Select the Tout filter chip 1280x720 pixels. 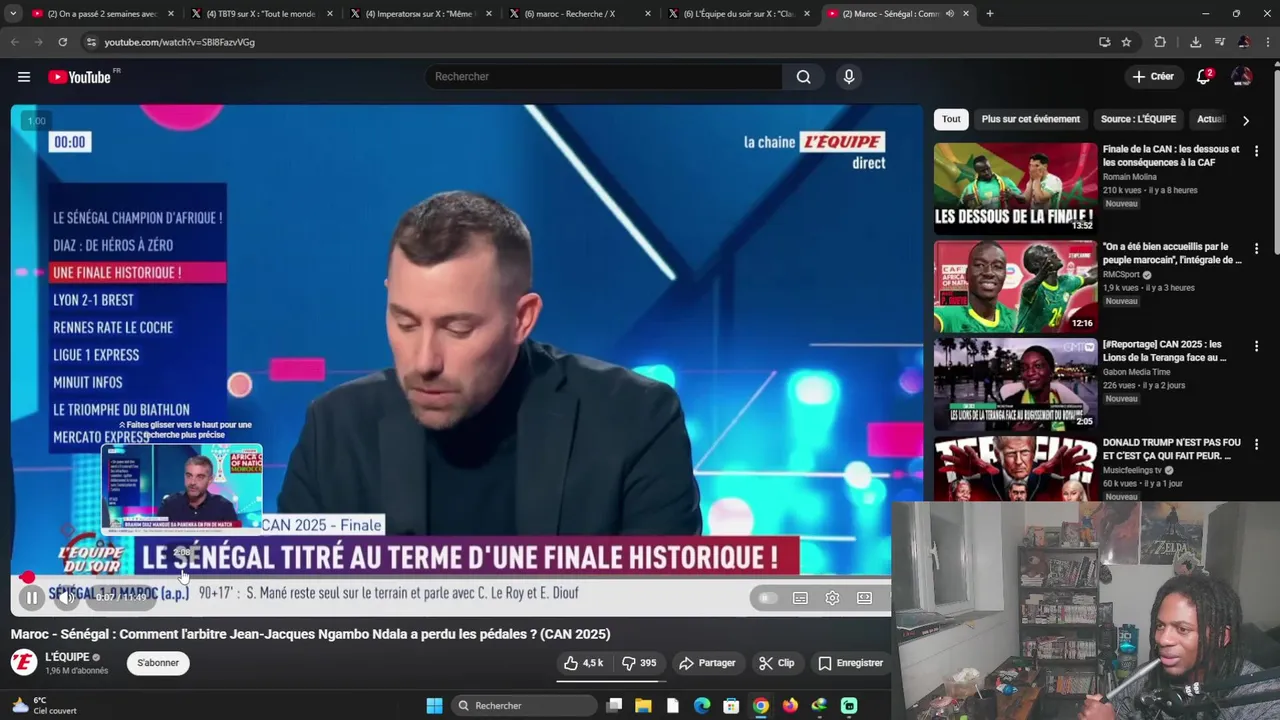tap(951, 119)
